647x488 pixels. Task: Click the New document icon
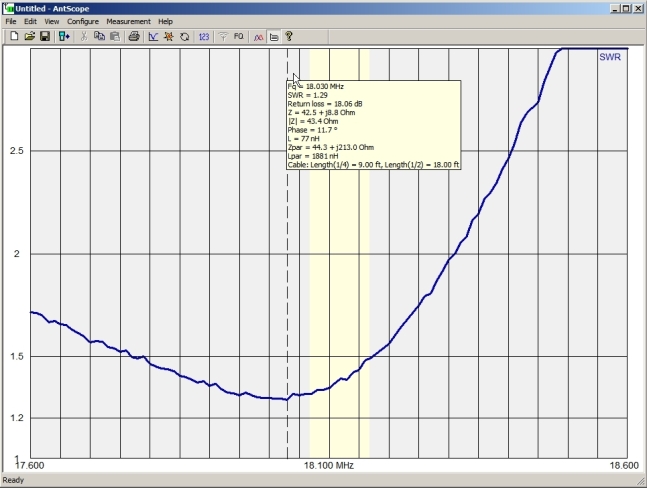14,37
